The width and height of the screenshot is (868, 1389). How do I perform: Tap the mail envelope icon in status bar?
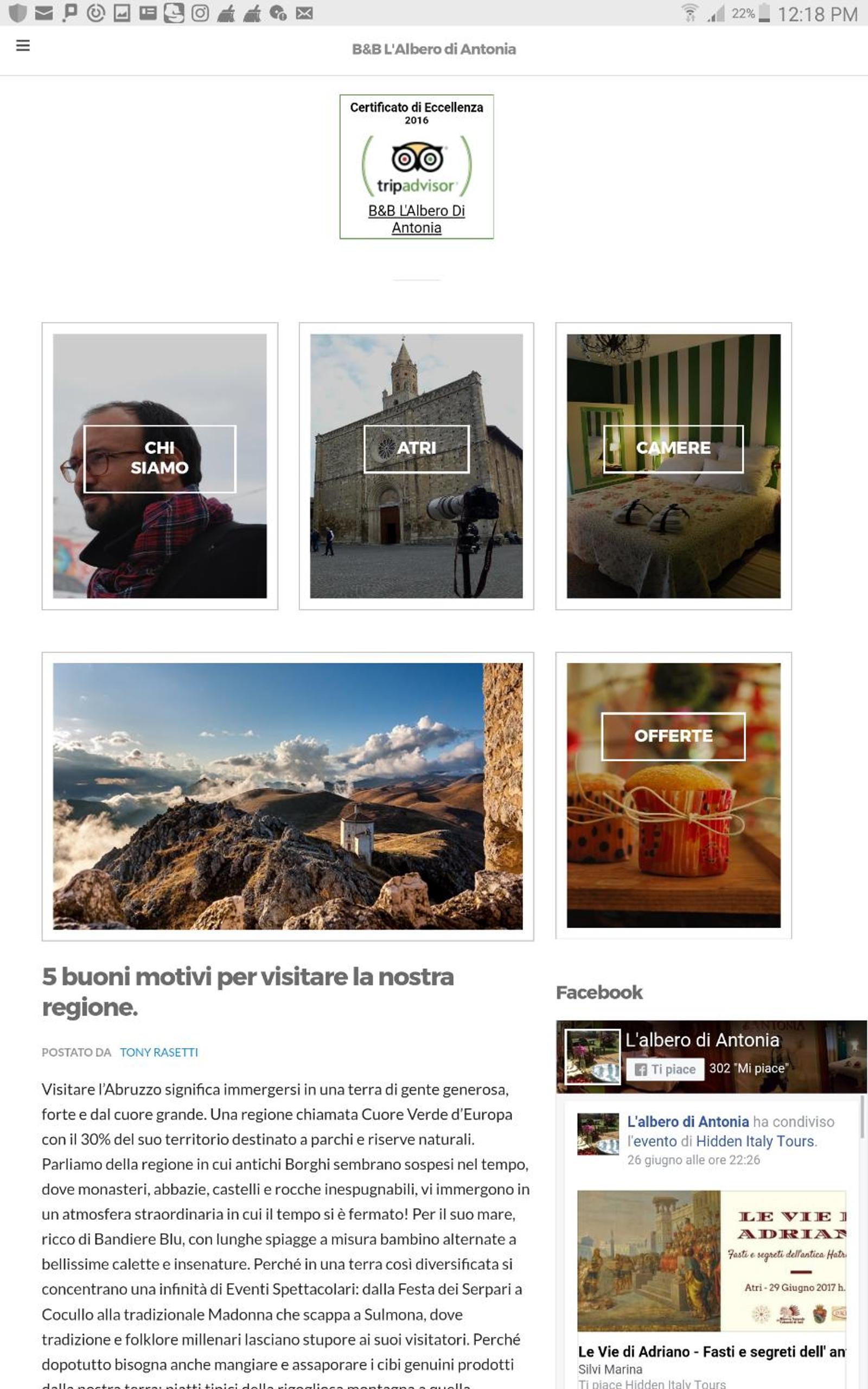tap(43, 12)
